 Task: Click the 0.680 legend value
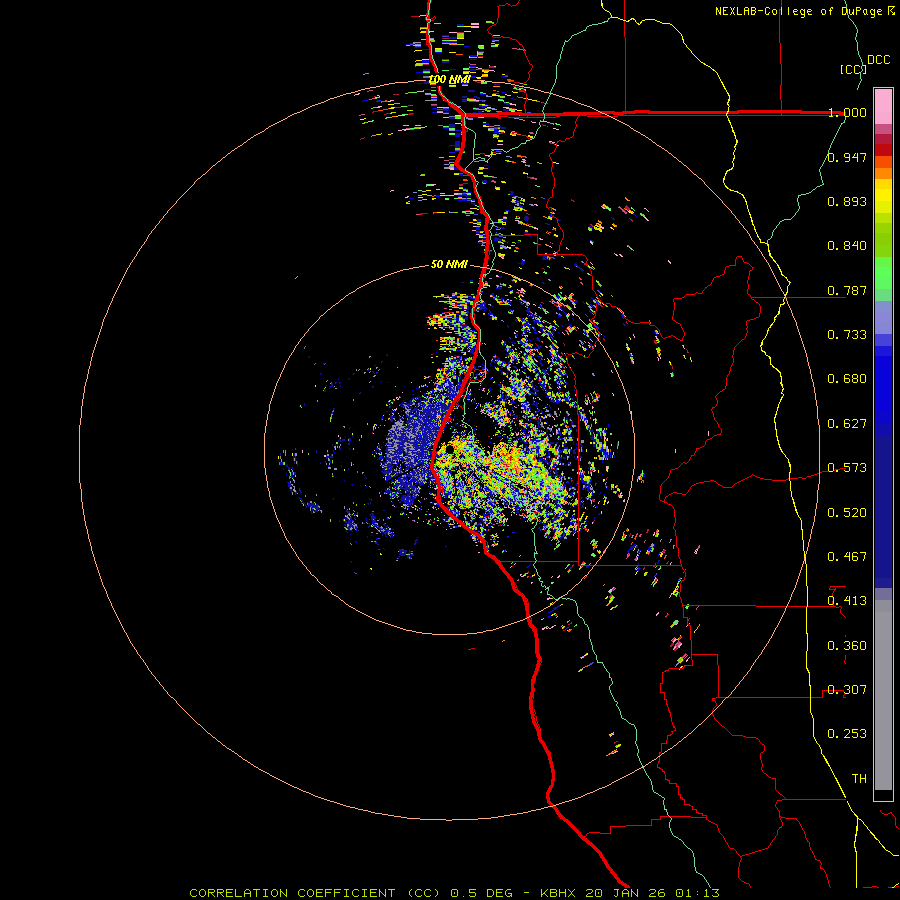(847, 379)
